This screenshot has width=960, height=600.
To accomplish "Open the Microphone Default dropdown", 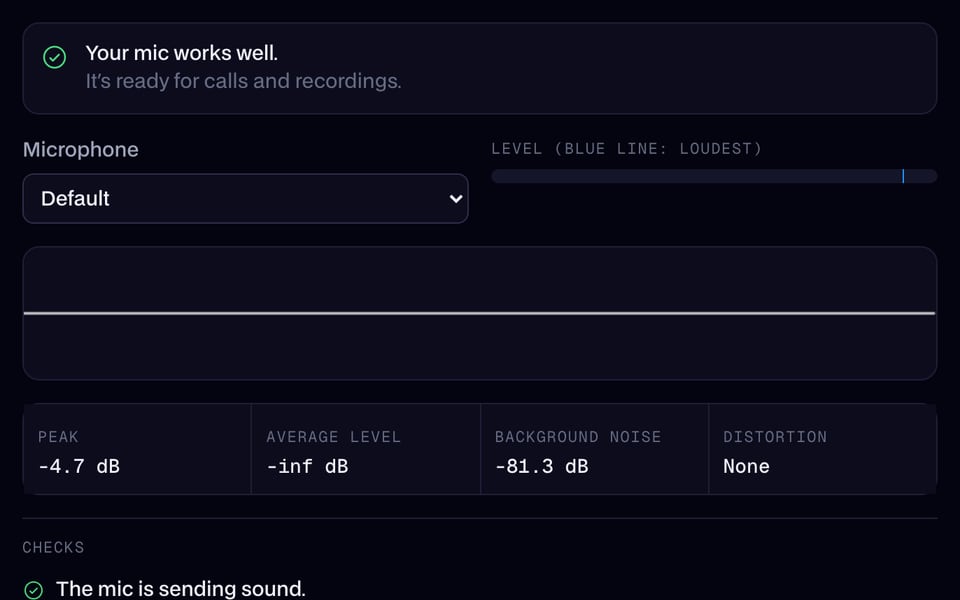I will tap(246, 198).
